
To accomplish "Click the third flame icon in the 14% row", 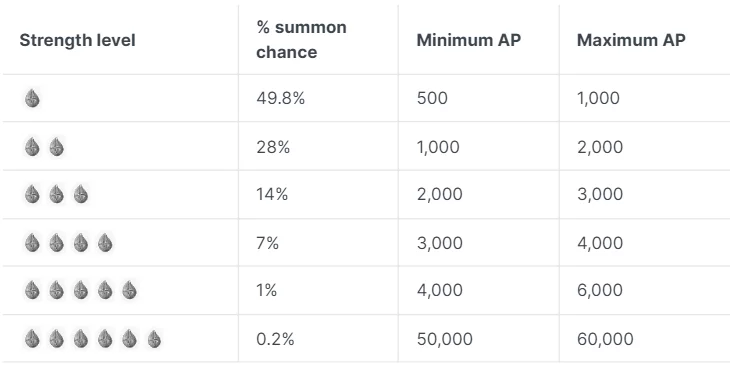I will tap(81, 194).
